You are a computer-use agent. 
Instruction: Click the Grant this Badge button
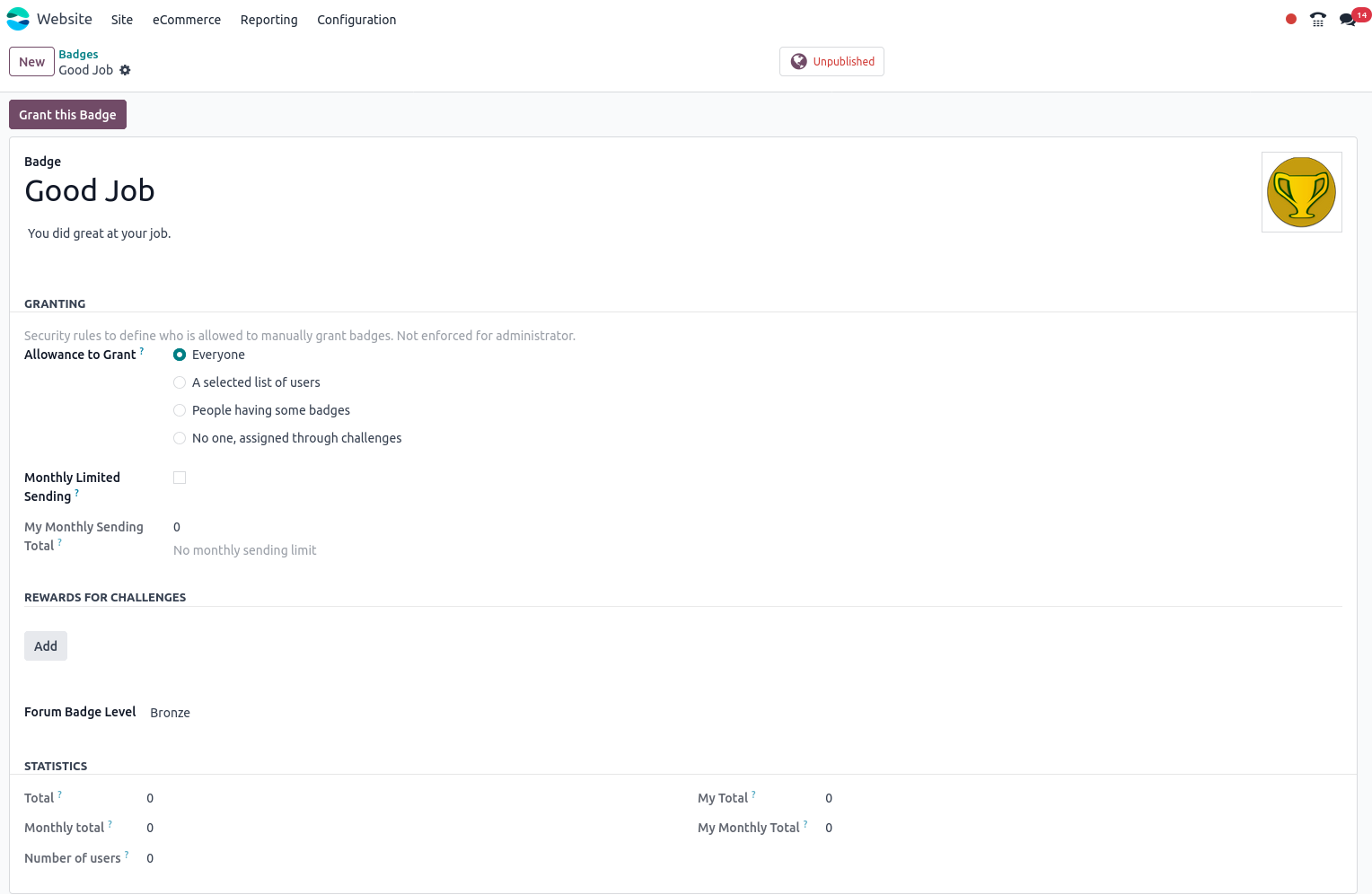pos(67,115)
